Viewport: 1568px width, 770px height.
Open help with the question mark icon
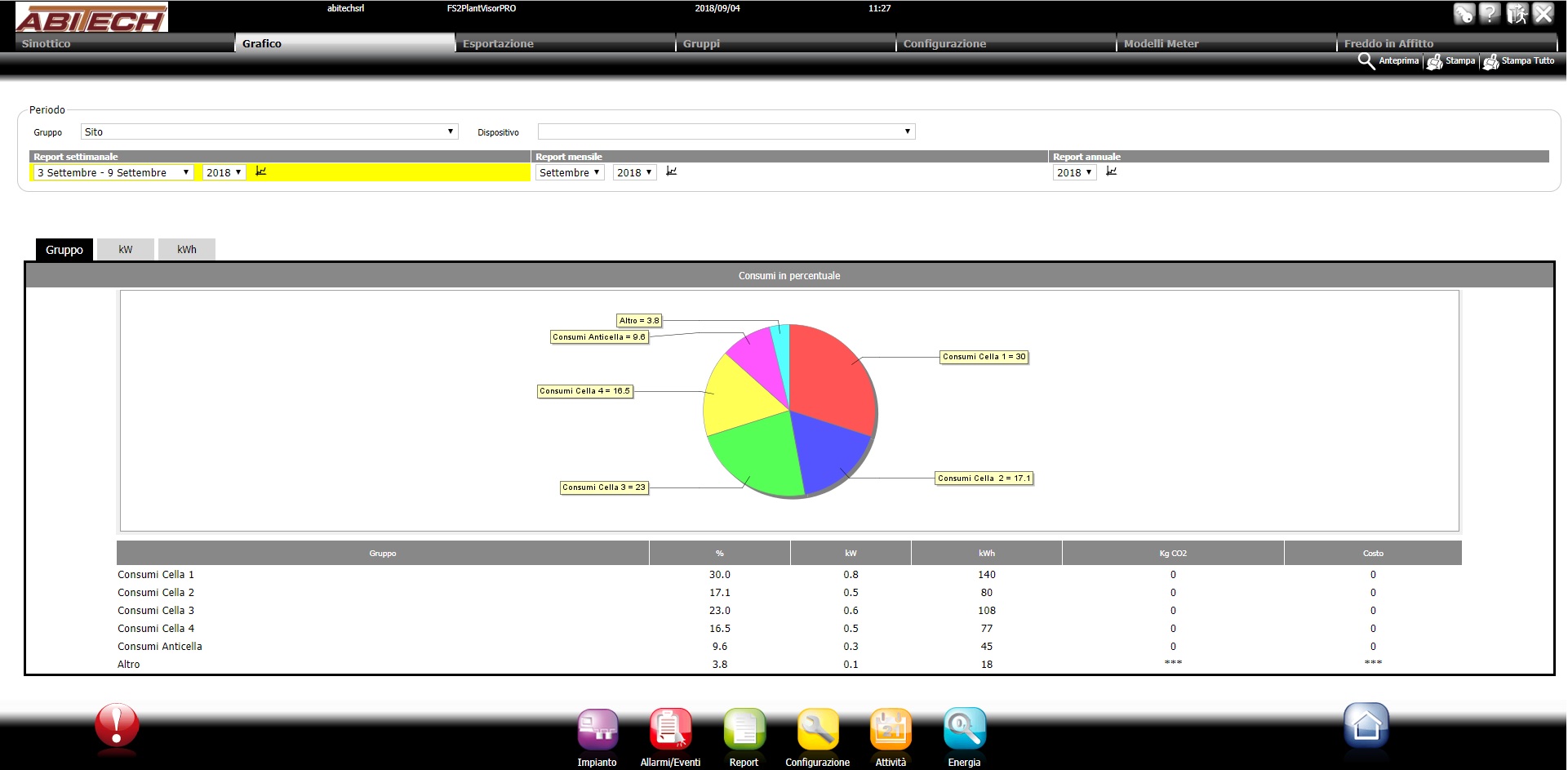click(1490, 14)
